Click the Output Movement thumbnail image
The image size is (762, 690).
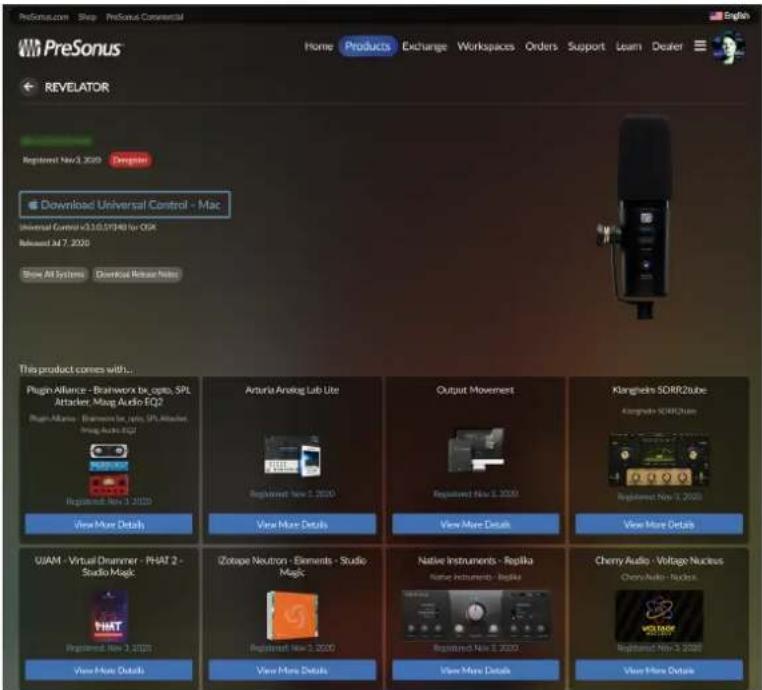click(x=475, y=450)
